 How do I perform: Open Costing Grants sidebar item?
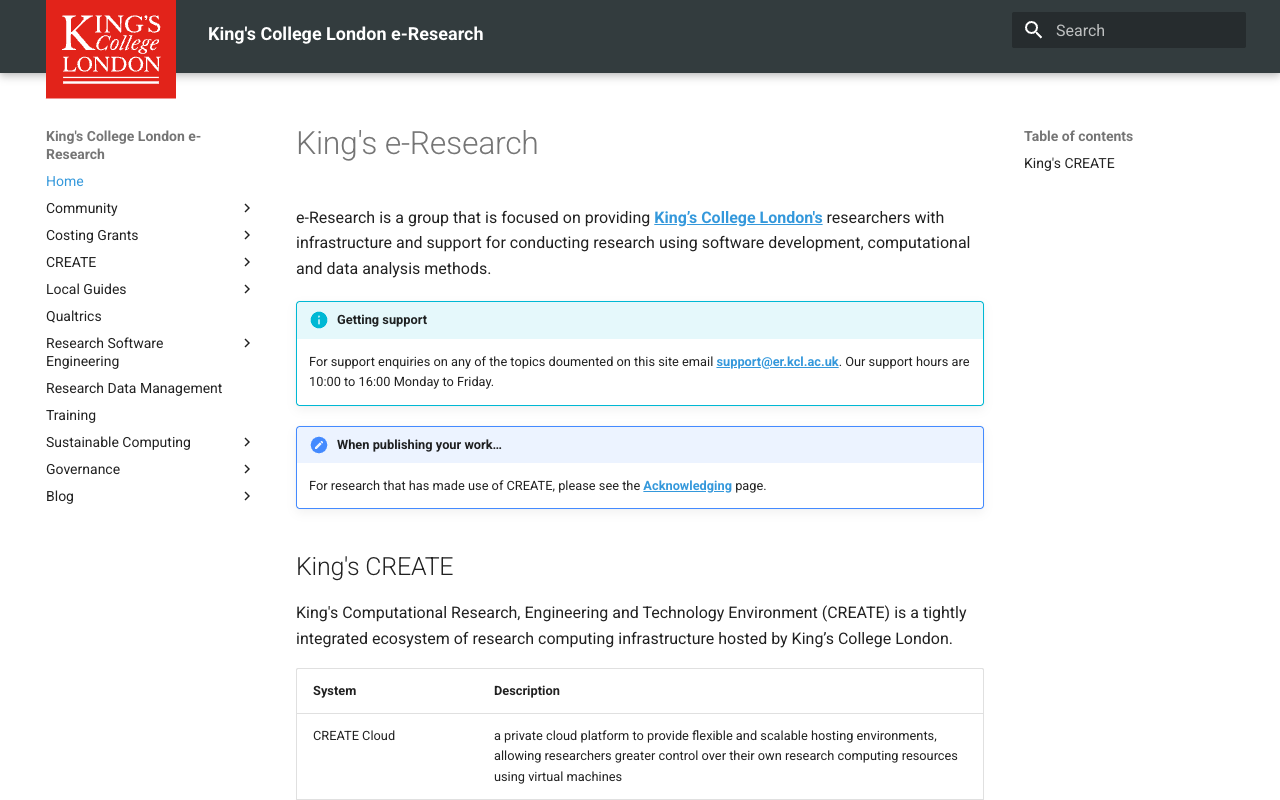pos(92,235)
